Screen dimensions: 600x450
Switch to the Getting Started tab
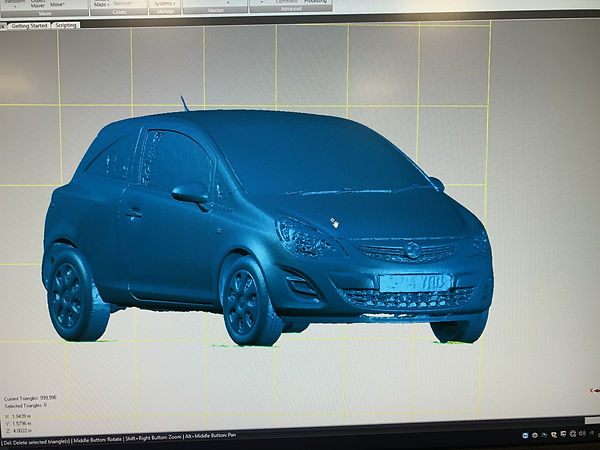pos(29,26)
